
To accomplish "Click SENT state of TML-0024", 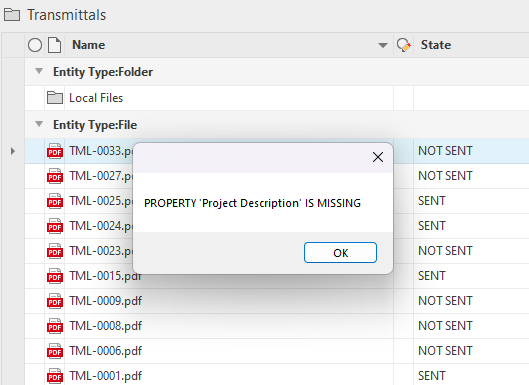I will click(x=431, y=226).
